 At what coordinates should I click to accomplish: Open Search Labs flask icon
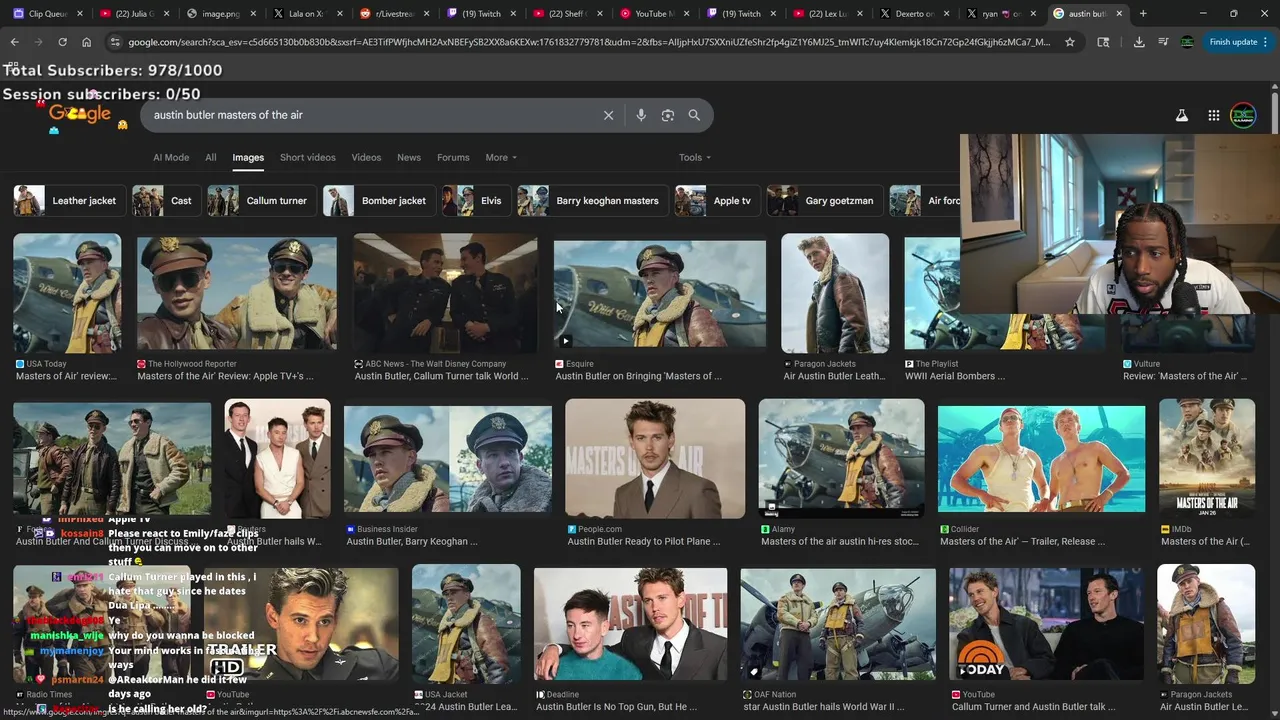[x=1182, y=115]
